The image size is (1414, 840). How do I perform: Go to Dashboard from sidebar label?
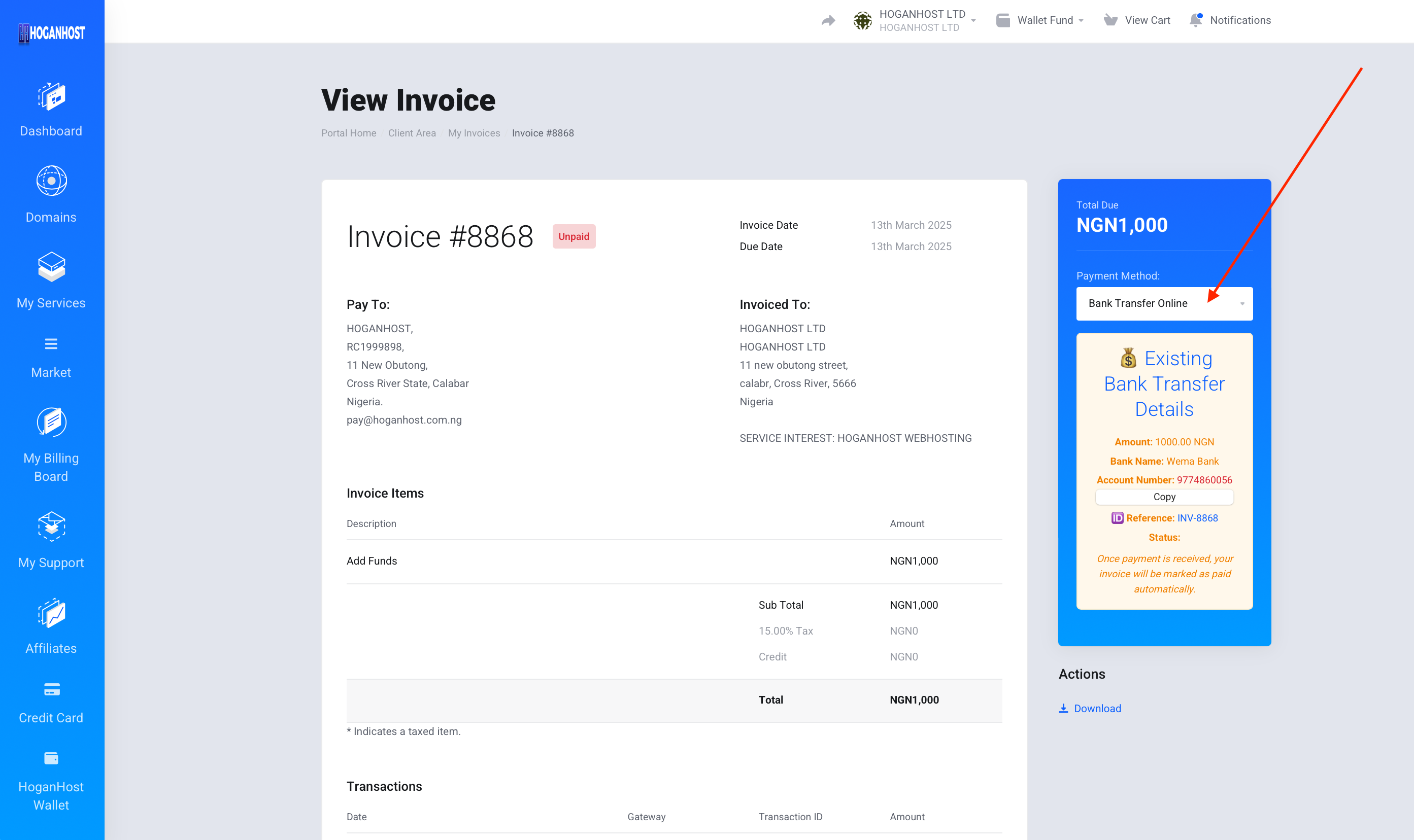point(51,131)
